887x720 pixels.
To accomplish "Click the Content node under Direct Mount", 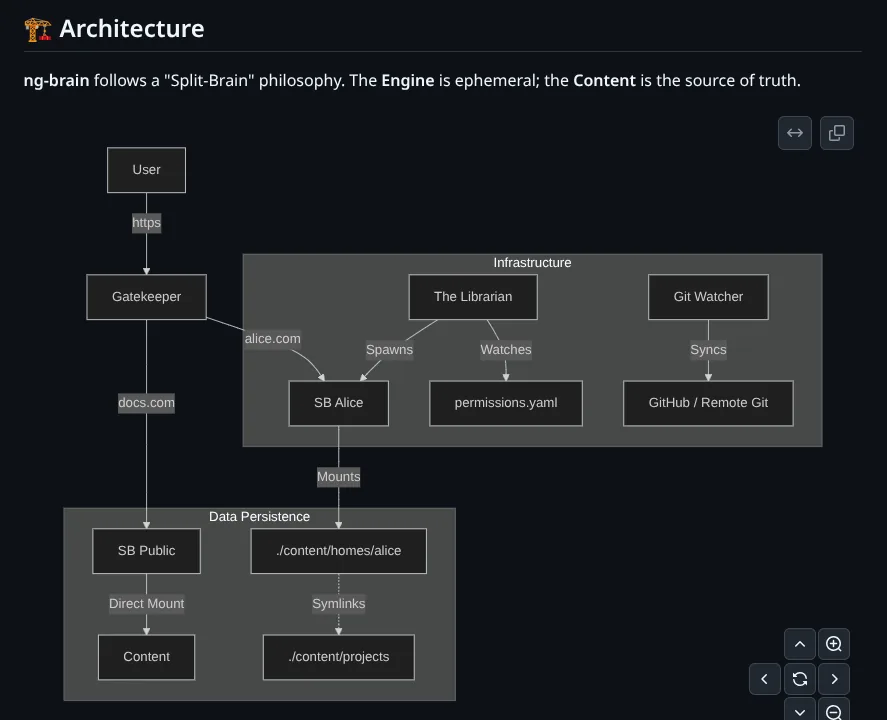I will pyautogui.click(x=146, y=657).
